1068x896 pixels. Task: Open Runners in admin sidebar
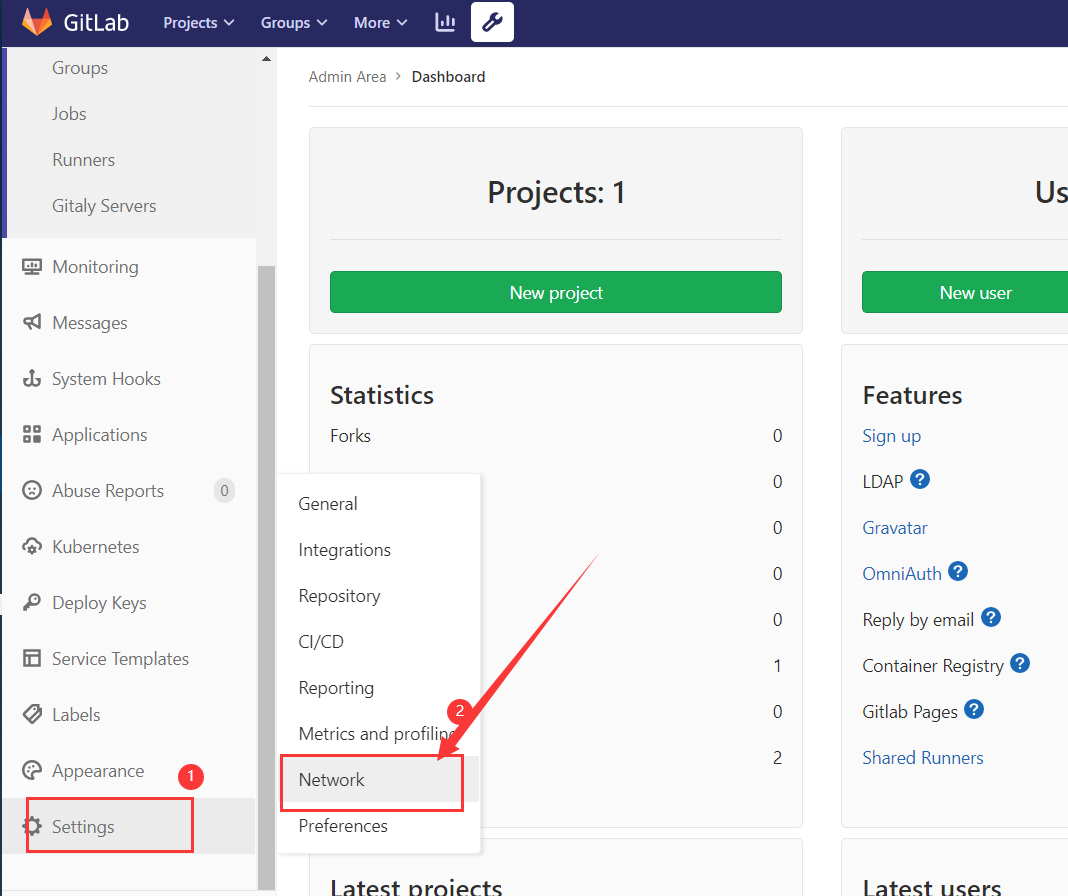[x=83, y=160]
